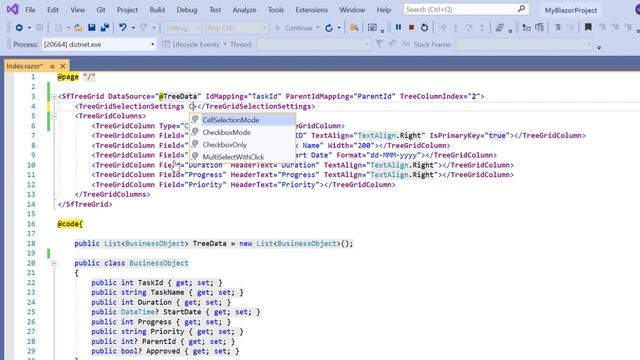Open the Hot Reload dropdown arrow
Image resolution: width=640 pixels, height=360 pixels.
(339, 28)
